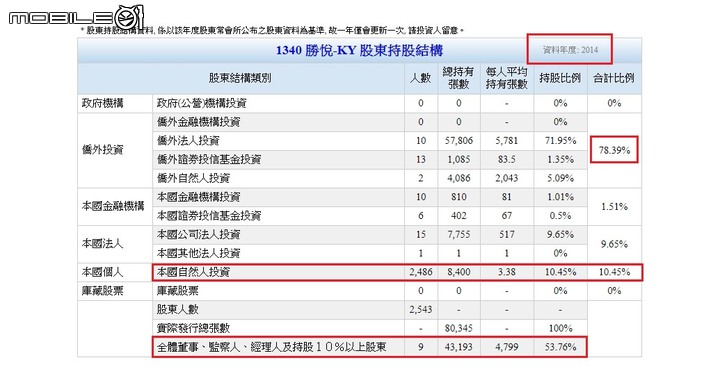The width and height of the screenshot is (720, 392).
Task: Select the 5.09% holding ratio
Action: point(560,179)
